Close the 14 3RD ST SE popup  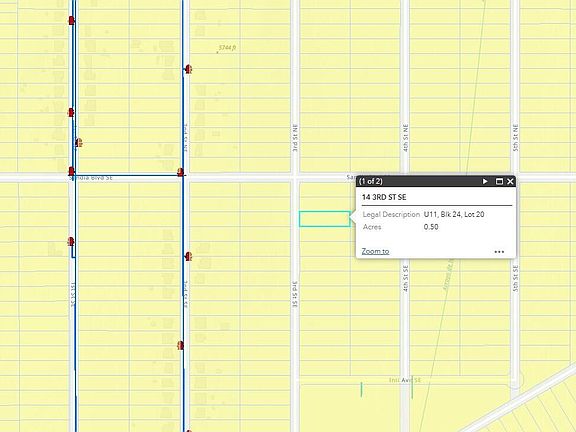pos(510,181)
